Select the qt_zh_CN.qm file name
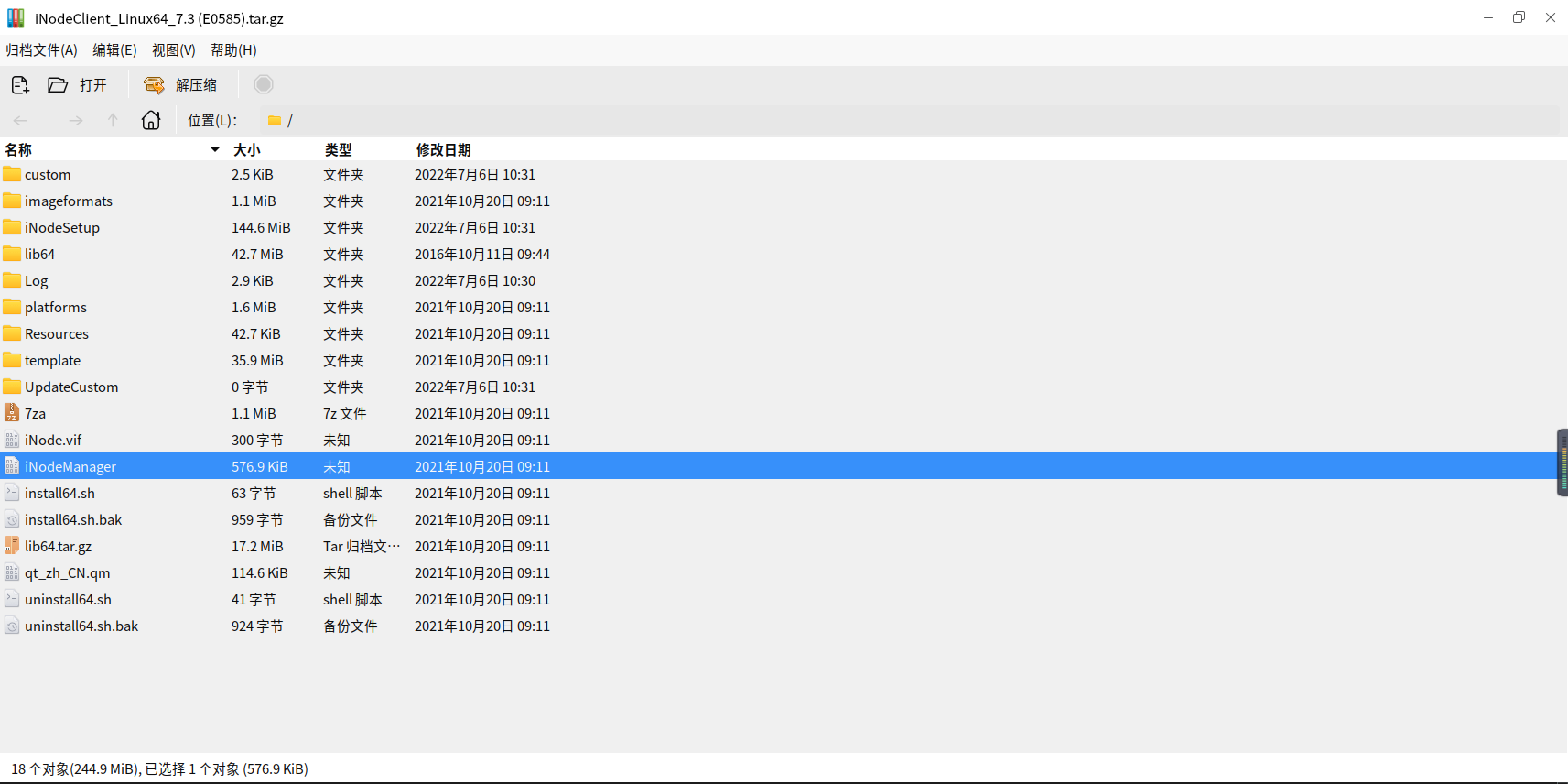Image resolution: width=1568 pixels, height=784 pixels. [67, 572]
